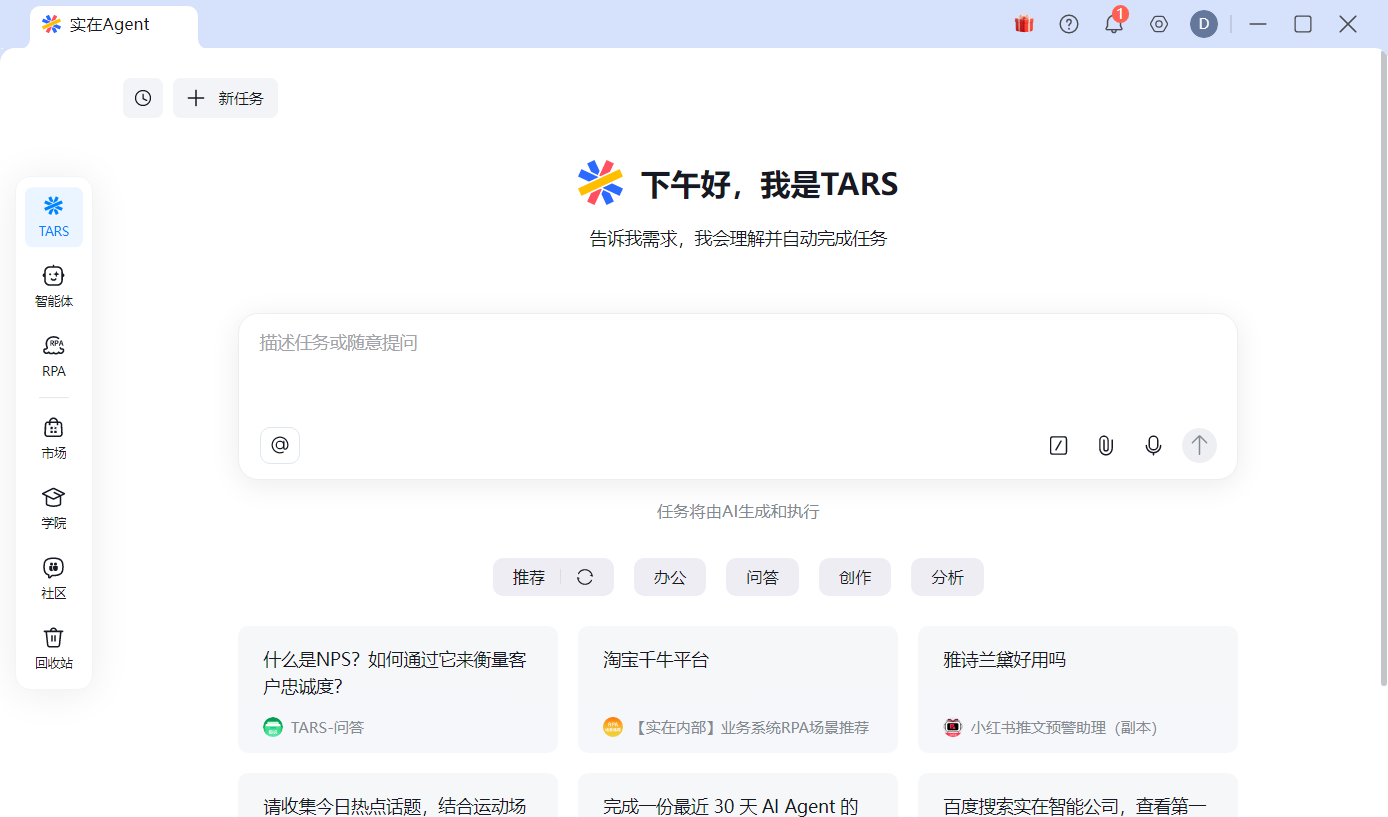
Task: Open RPA section in the sidebar
Action: [x=54, y=357]
